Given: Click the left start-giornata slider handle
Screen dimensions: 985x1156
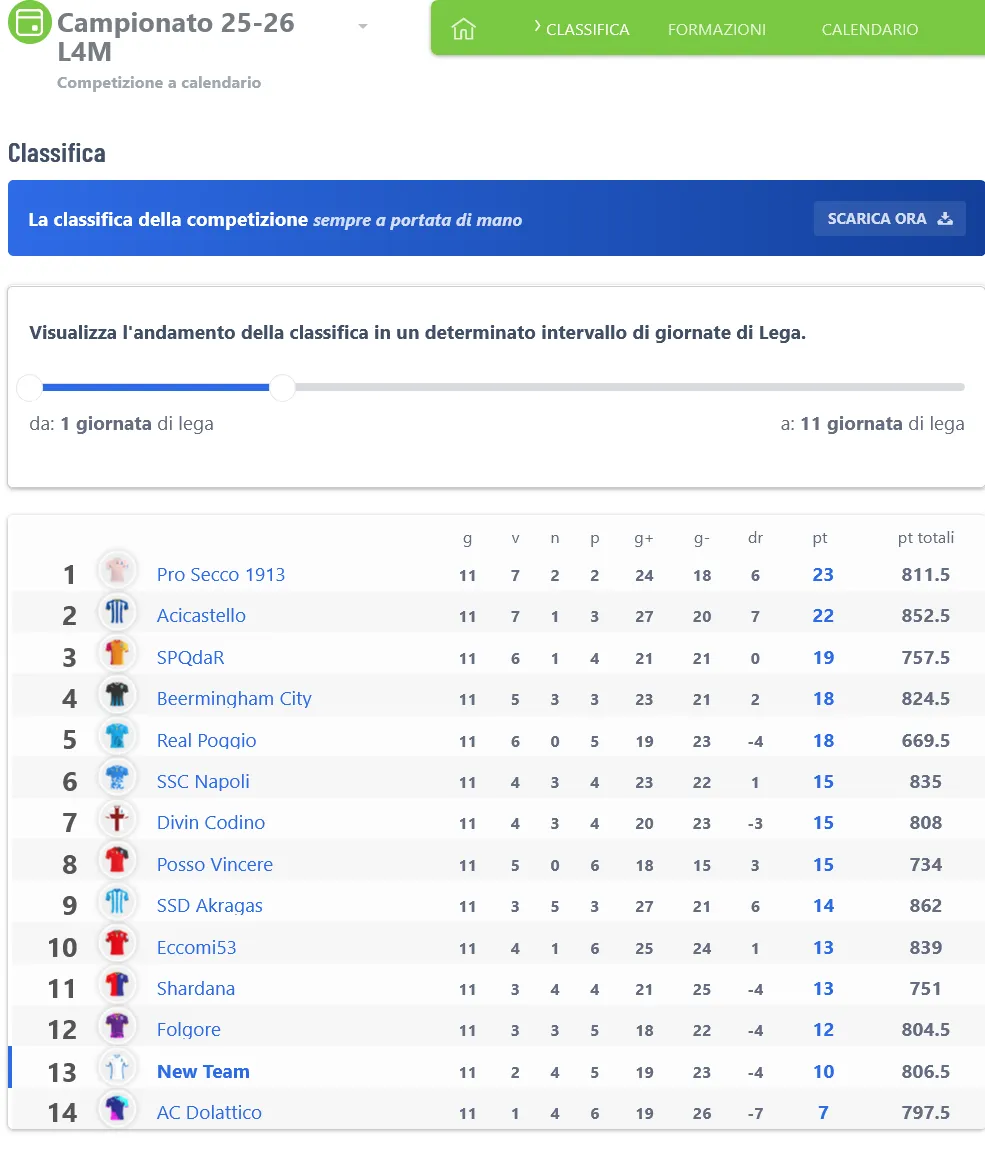Looking at the screenshot, I should pos(30,387).
